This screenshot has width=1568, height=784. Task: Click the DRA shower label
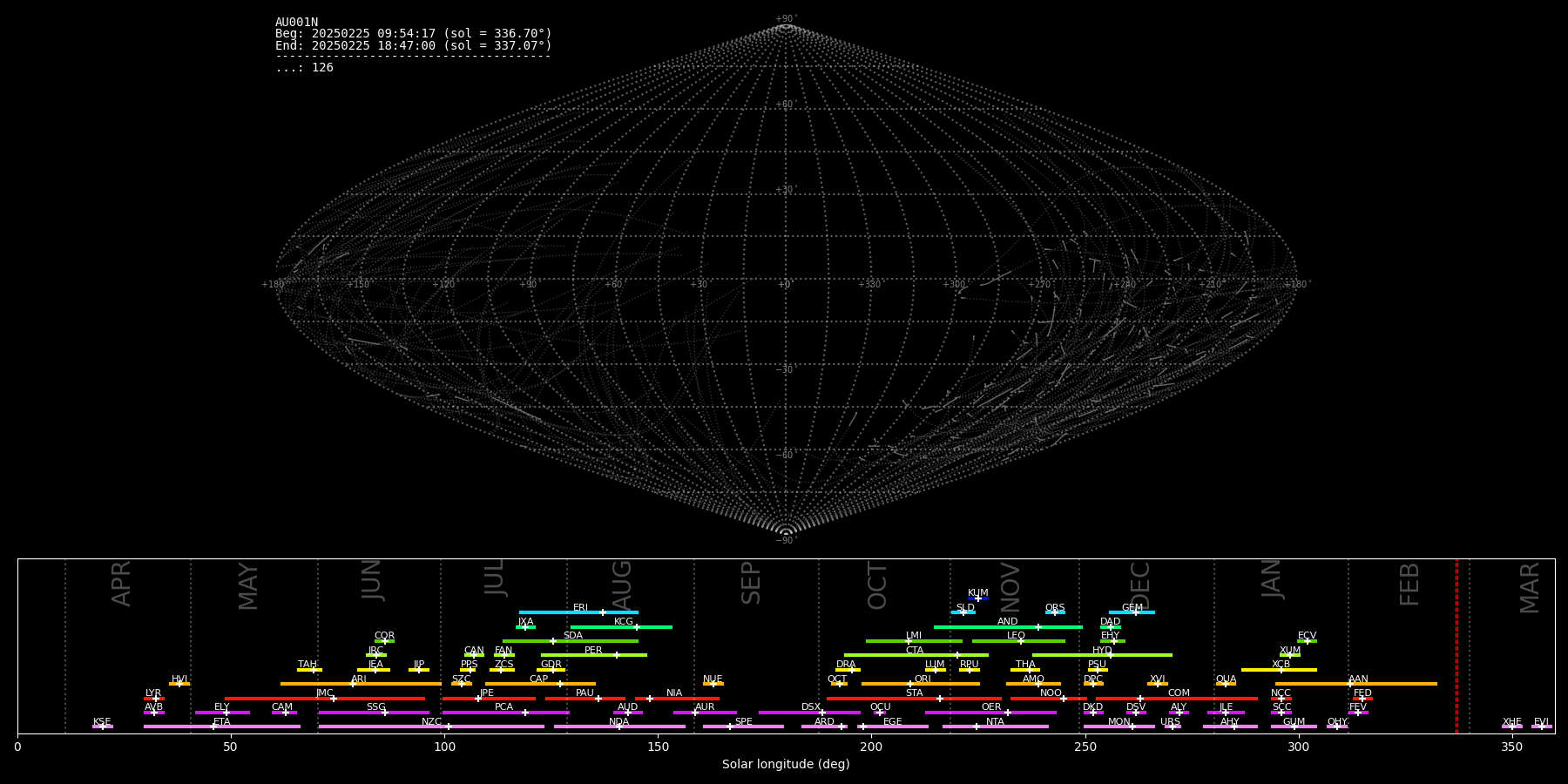click(846, 665)
